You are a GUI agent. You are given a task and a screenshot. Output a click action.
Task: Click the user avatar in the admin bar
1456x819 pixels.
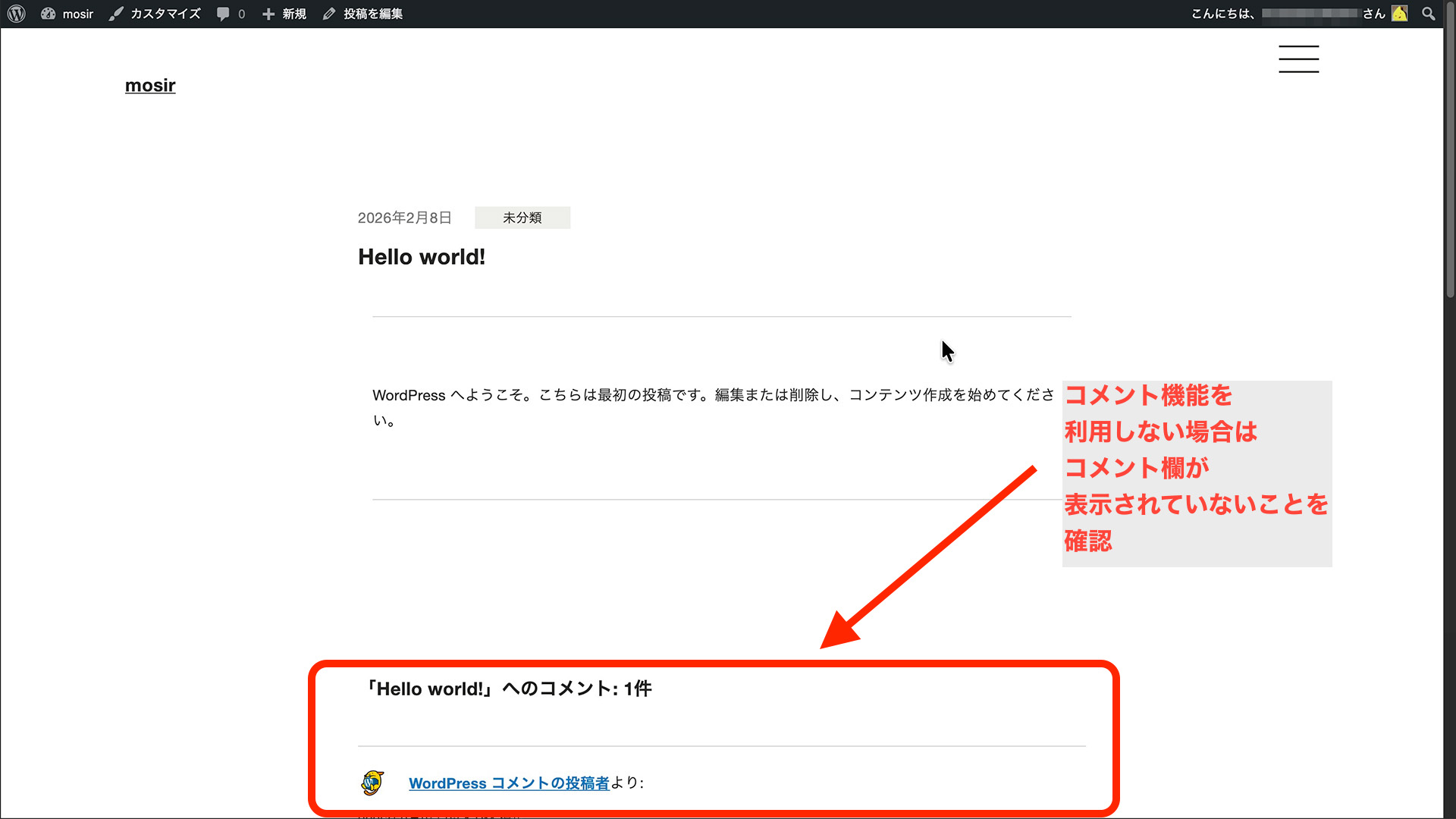[x=1399, y=13]
